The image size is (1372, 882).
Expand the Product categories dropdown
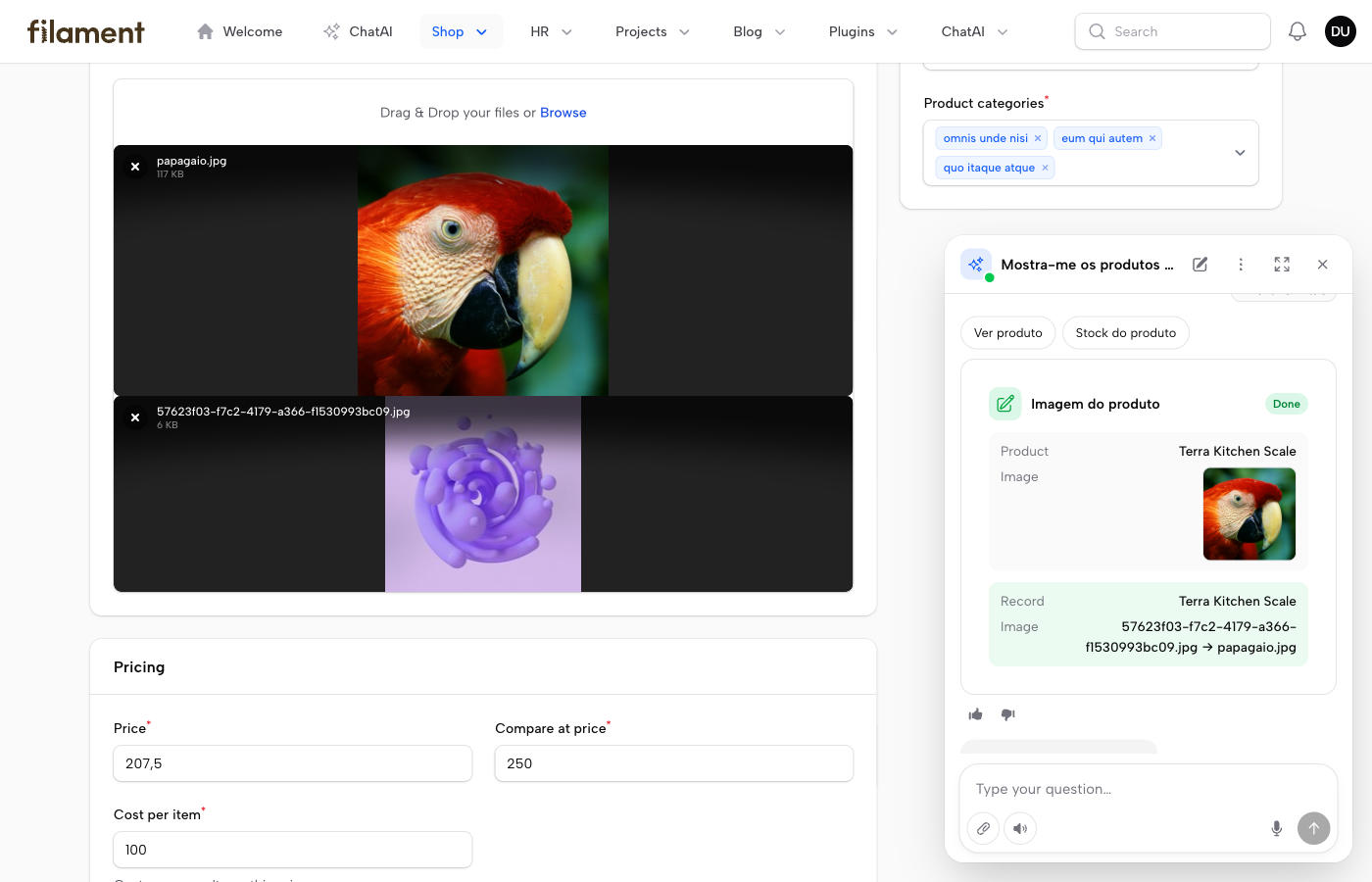point(1240,153)
